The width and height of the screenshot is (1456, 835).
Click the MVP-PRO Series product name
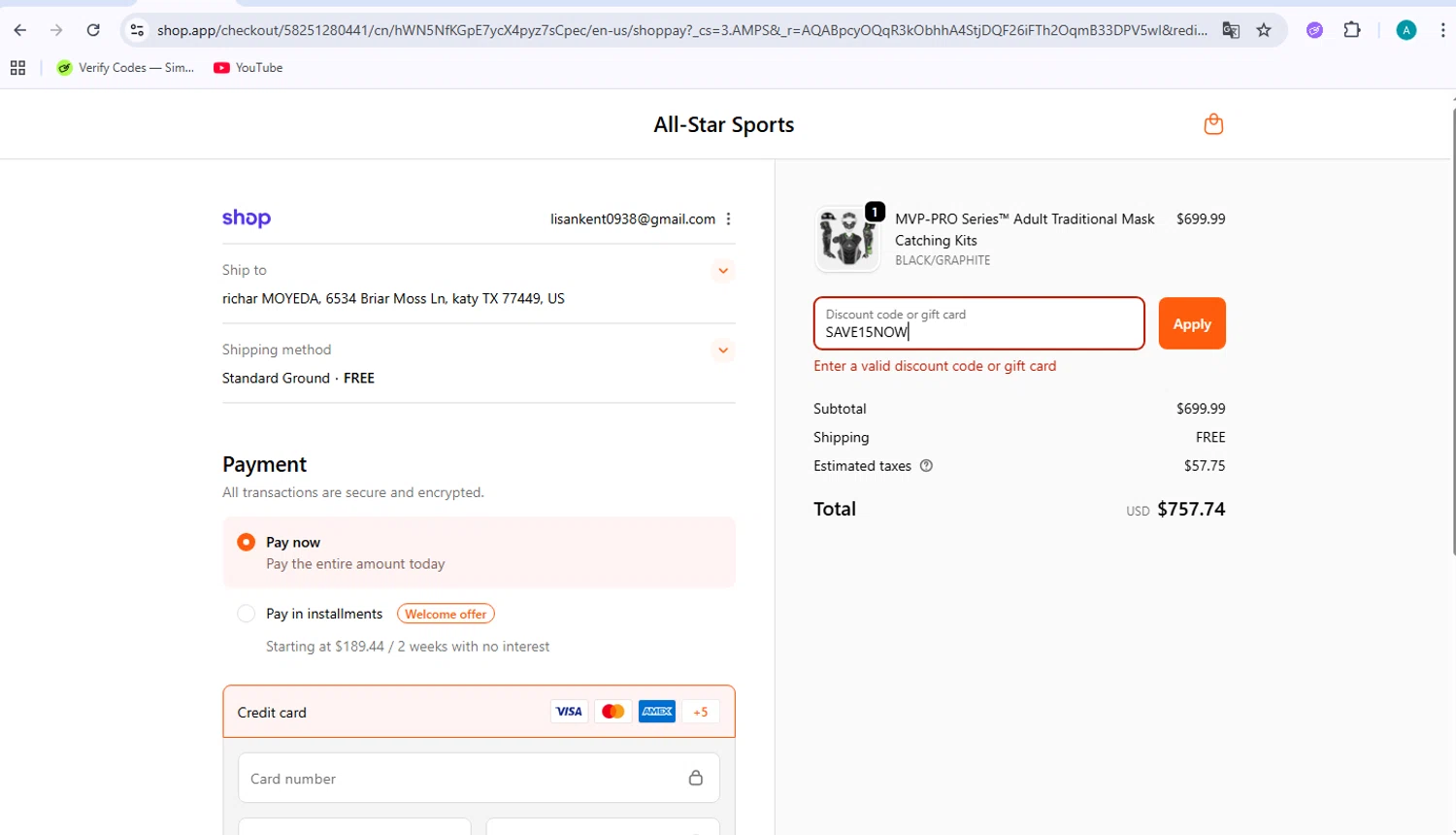(x=1024, y=230)
